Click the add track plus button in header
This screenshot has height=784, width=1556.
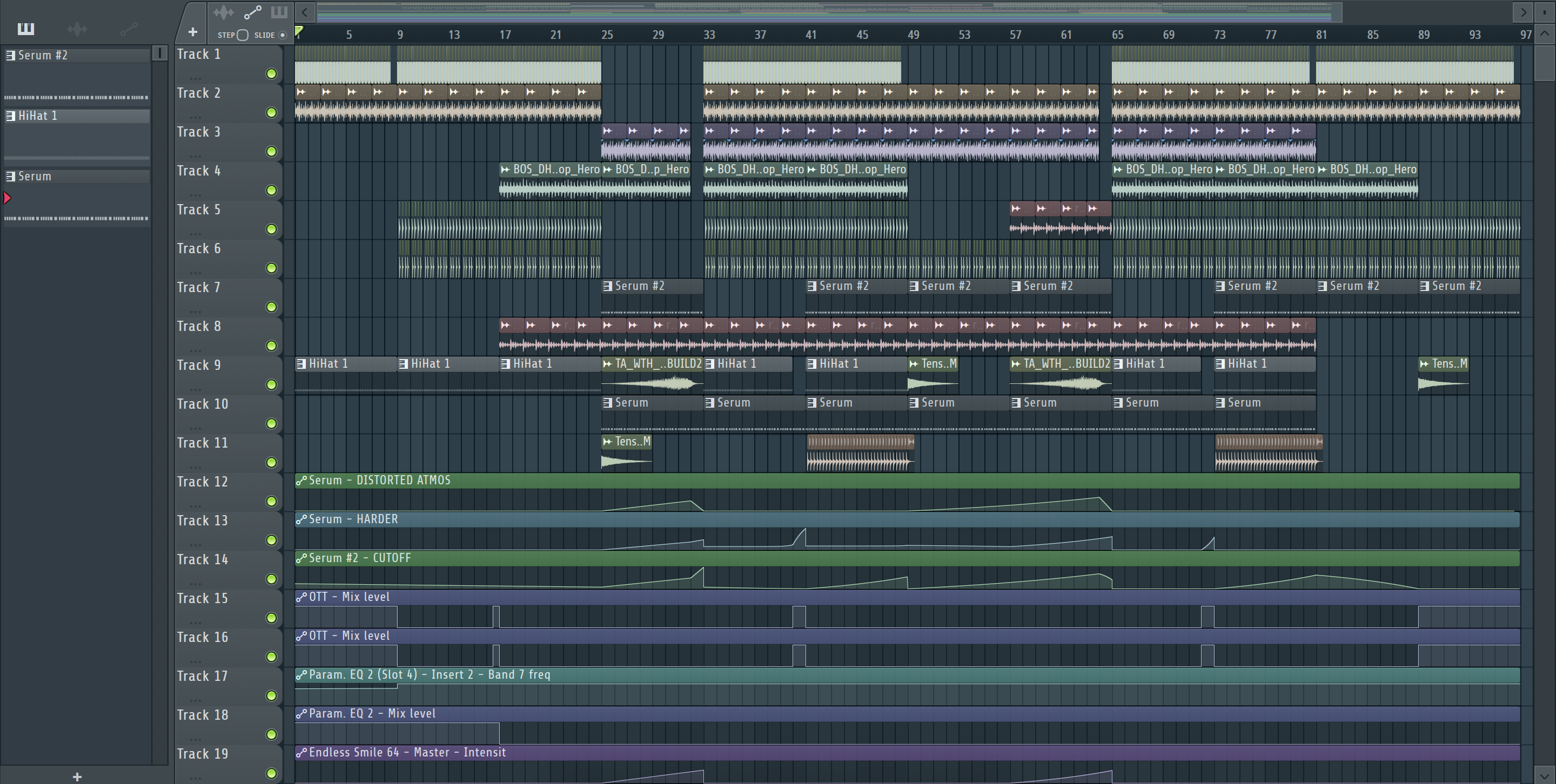pyautogui.click(x=193, y=32)
